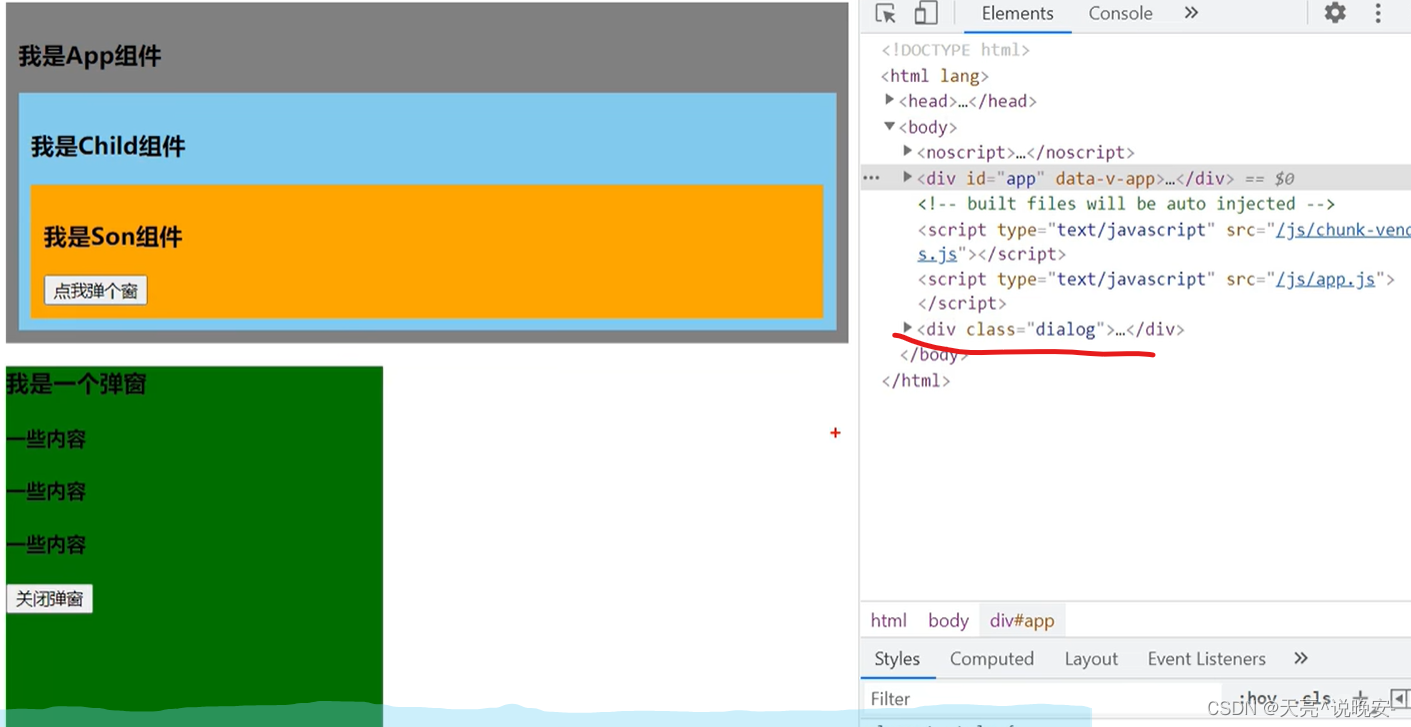Show more DevTools tabs chevron
This screenshot has width=1411, height=727.
(1191, 13)
